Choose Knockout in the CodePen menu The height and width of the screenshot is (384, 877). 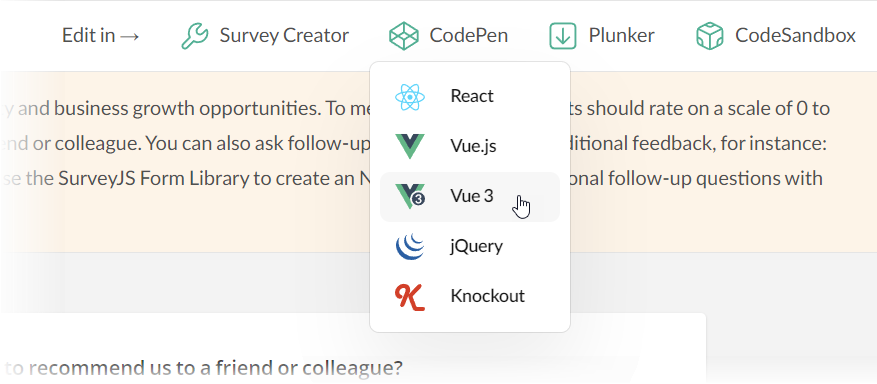coord(470,296)
